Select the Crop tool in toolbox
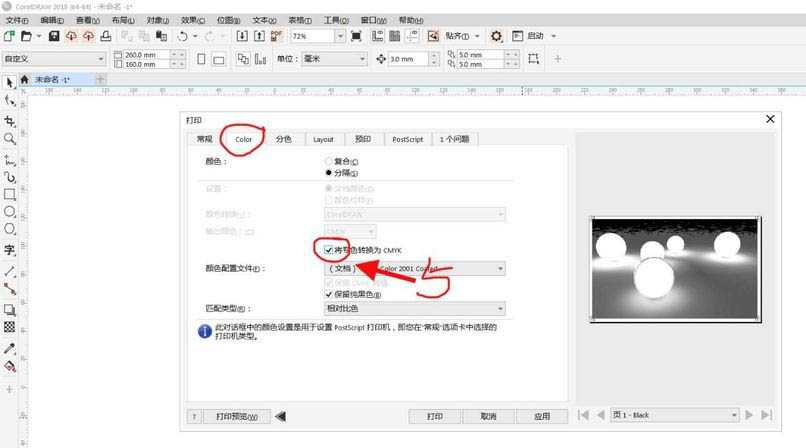 pos(10,120)
